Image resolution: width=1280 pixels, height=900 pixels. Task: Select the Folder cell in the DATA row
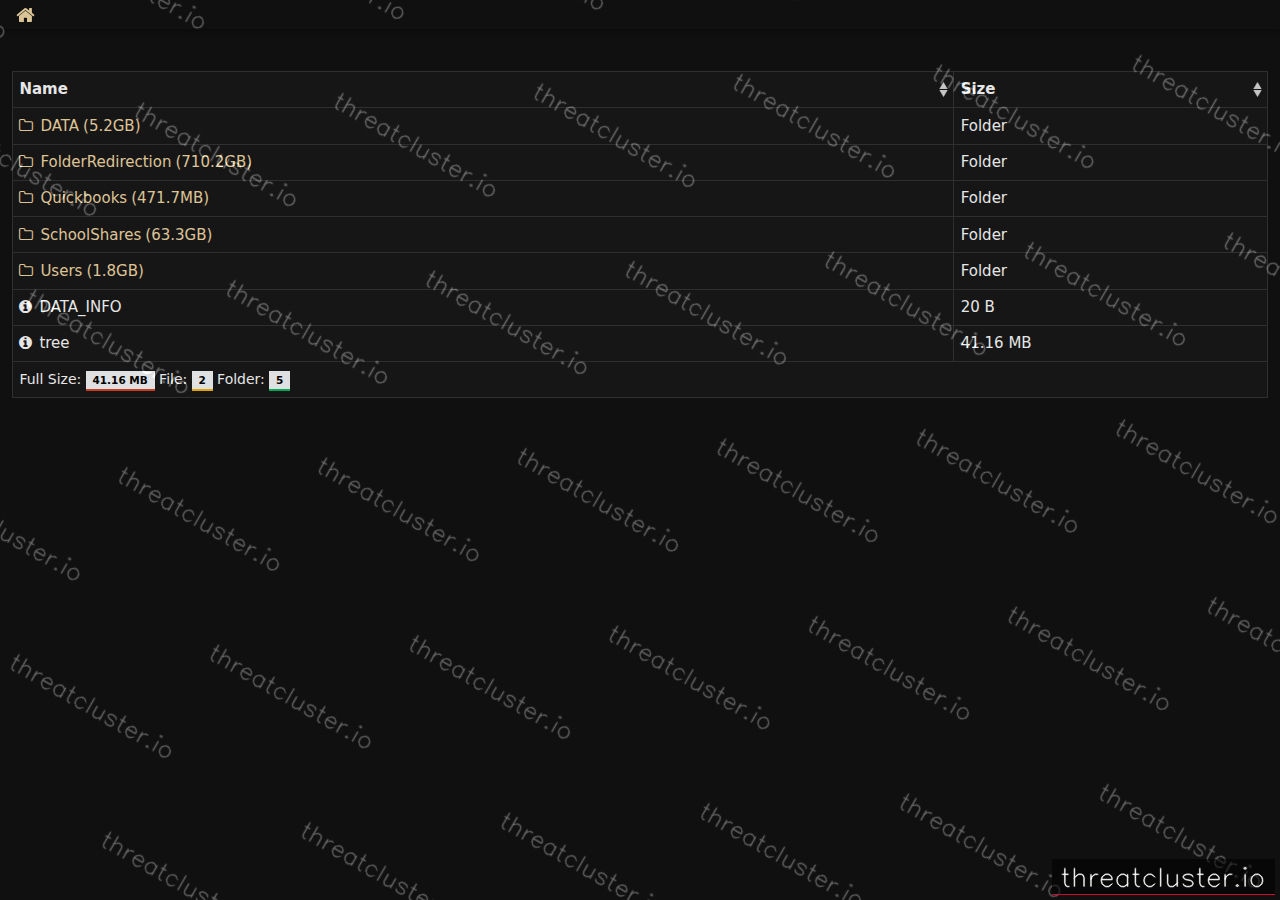(1110, 126)
